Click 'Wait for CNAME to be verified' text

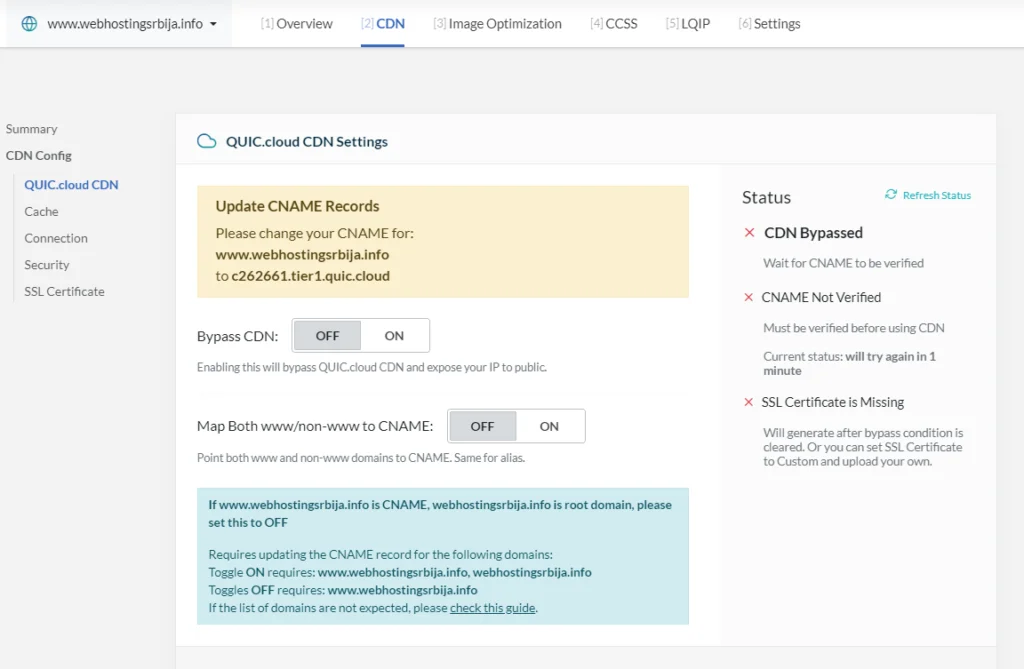pyautogui.click(x=843, y=263)
